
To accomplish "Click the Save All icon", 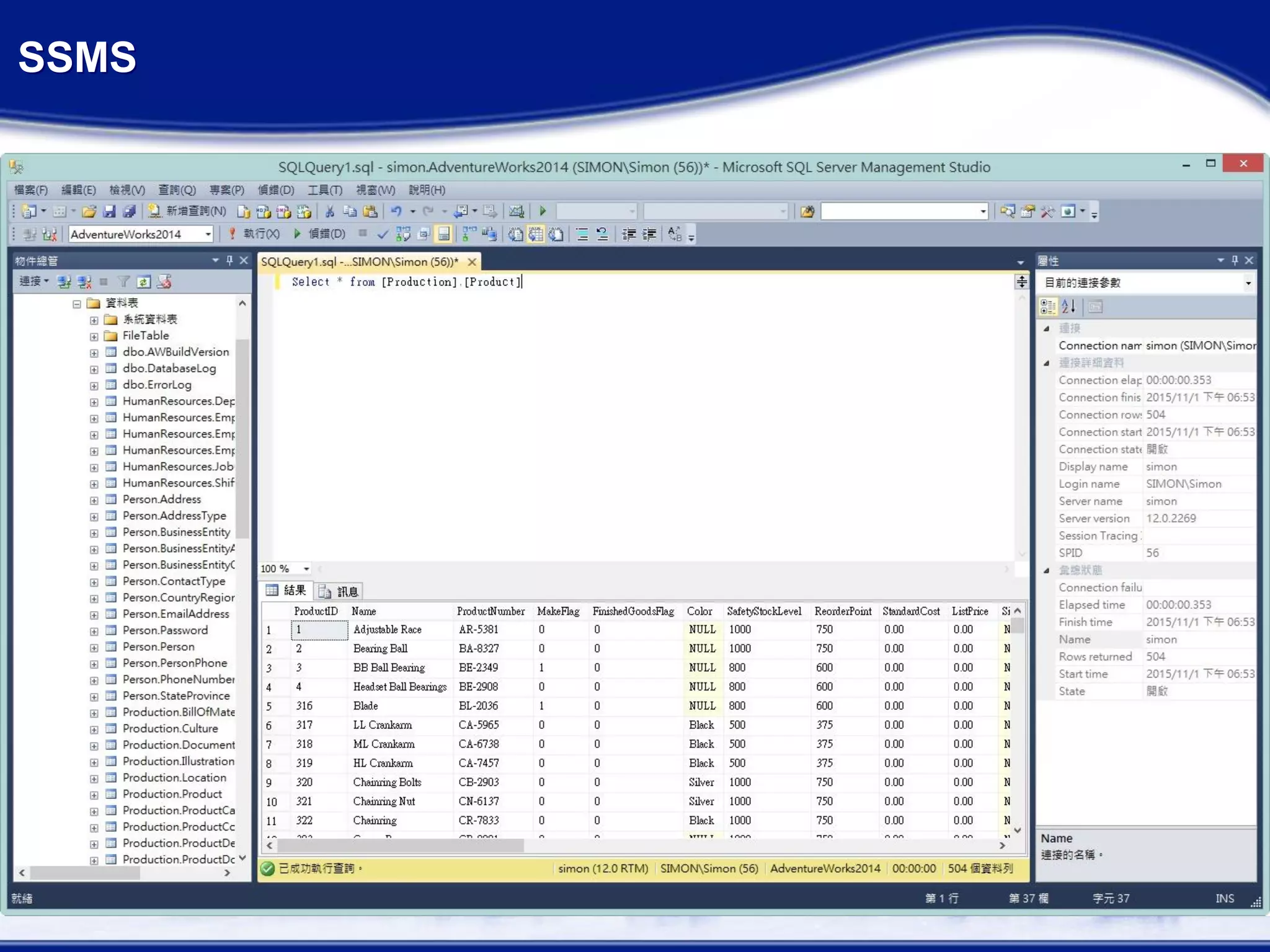I will click(x=129, y=212).
